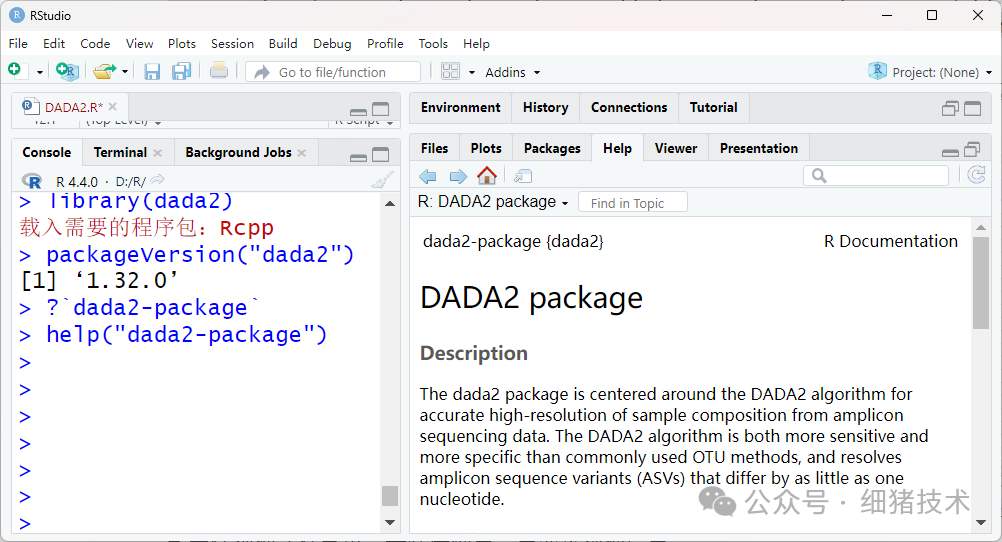1002x542 pixels.
Task: Click the Find in Topic field
Action: click(632, 203)
